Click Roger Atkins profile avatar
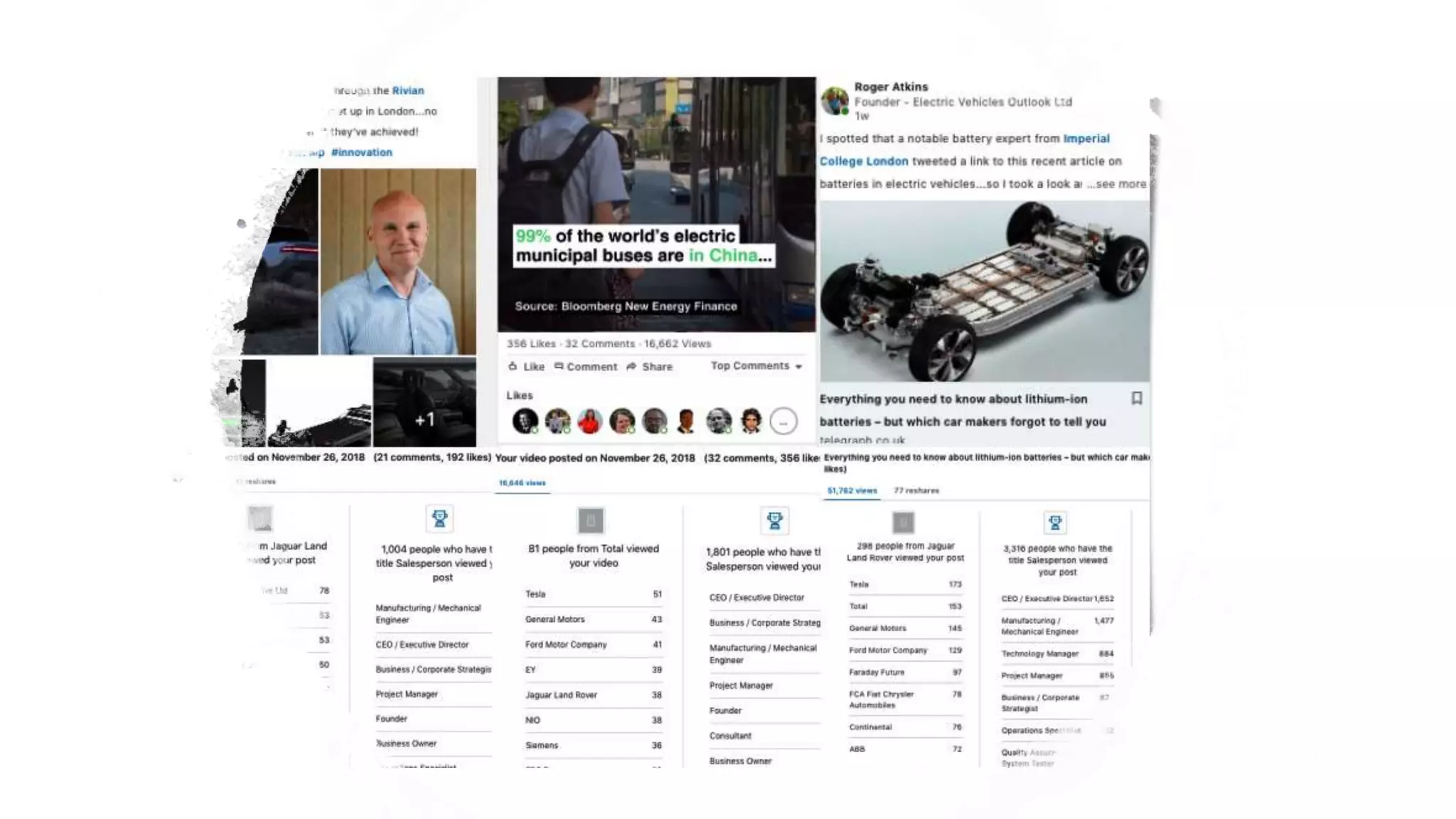 835,101
